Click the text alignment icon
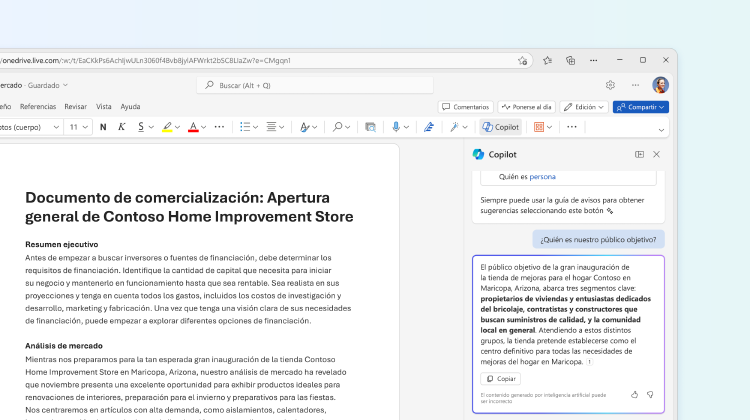 pyautogui.click(x=271, y=127)
